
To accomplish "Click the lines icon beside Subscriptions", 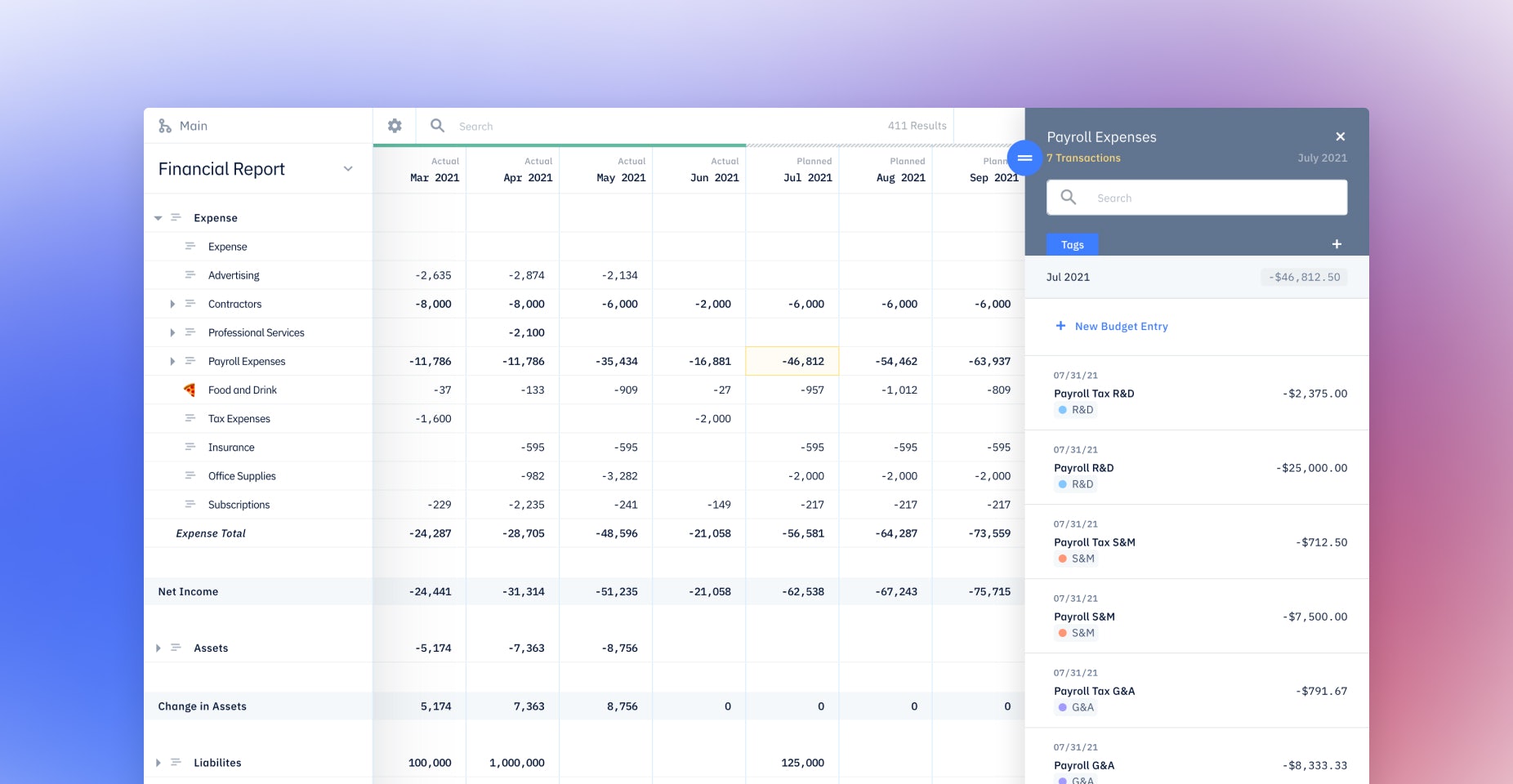I will 190,504.
